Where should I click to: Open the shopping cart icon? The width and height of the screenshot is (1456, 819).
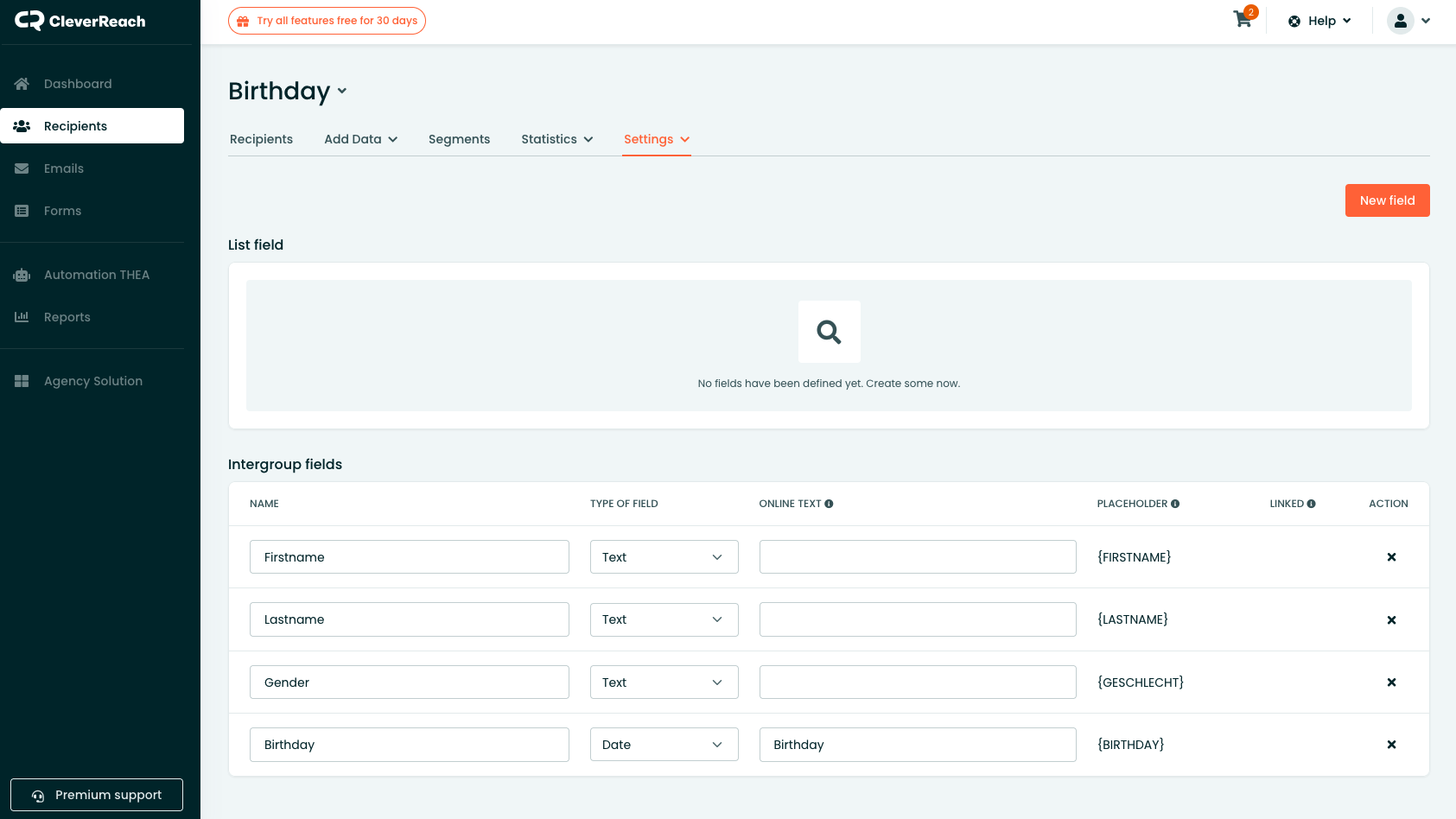click(1243, 20)
